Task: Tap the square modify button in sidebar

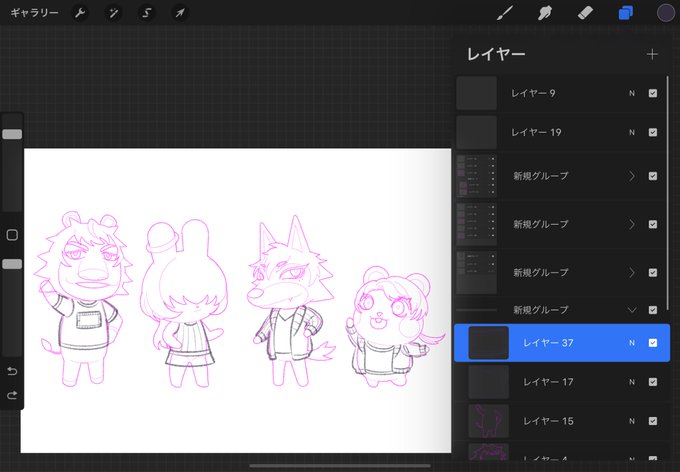Action: [12, 235]
